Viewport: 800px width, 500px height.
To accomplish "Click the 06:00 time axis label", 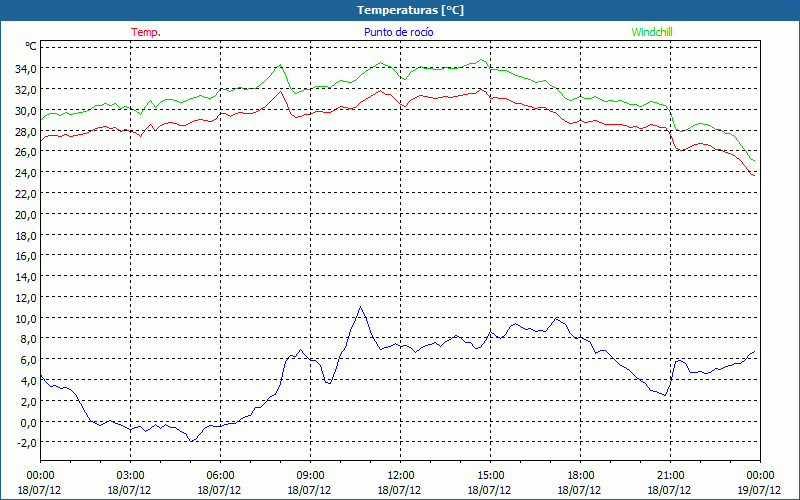I will tap(220, 476).
